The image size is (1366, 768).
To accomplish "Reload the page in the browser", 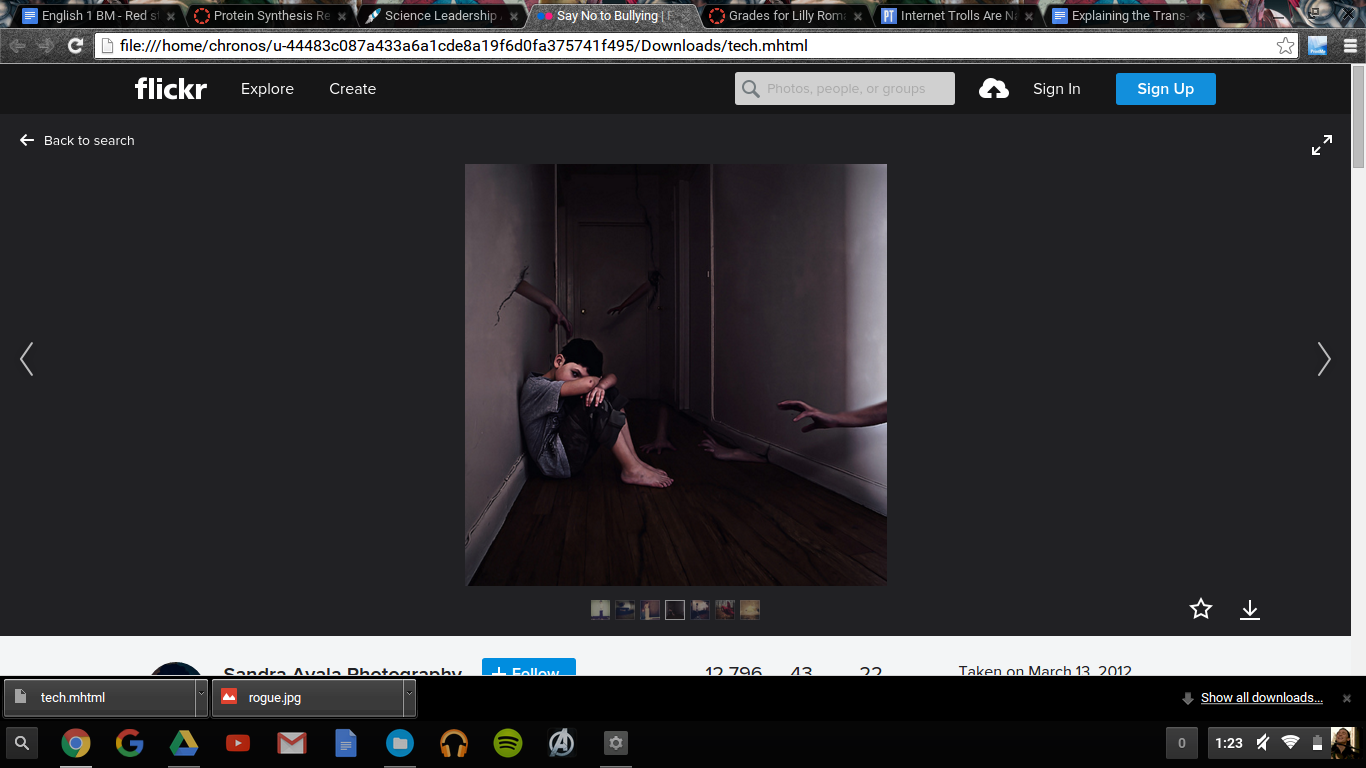I will [x=75, y=46].
